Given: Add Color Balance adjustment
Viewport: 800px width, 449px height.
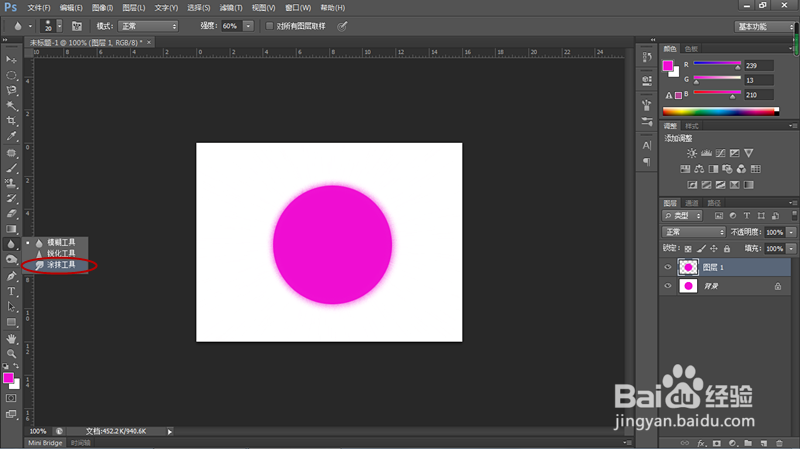Looking at the screenshot, I should (699, 169).
